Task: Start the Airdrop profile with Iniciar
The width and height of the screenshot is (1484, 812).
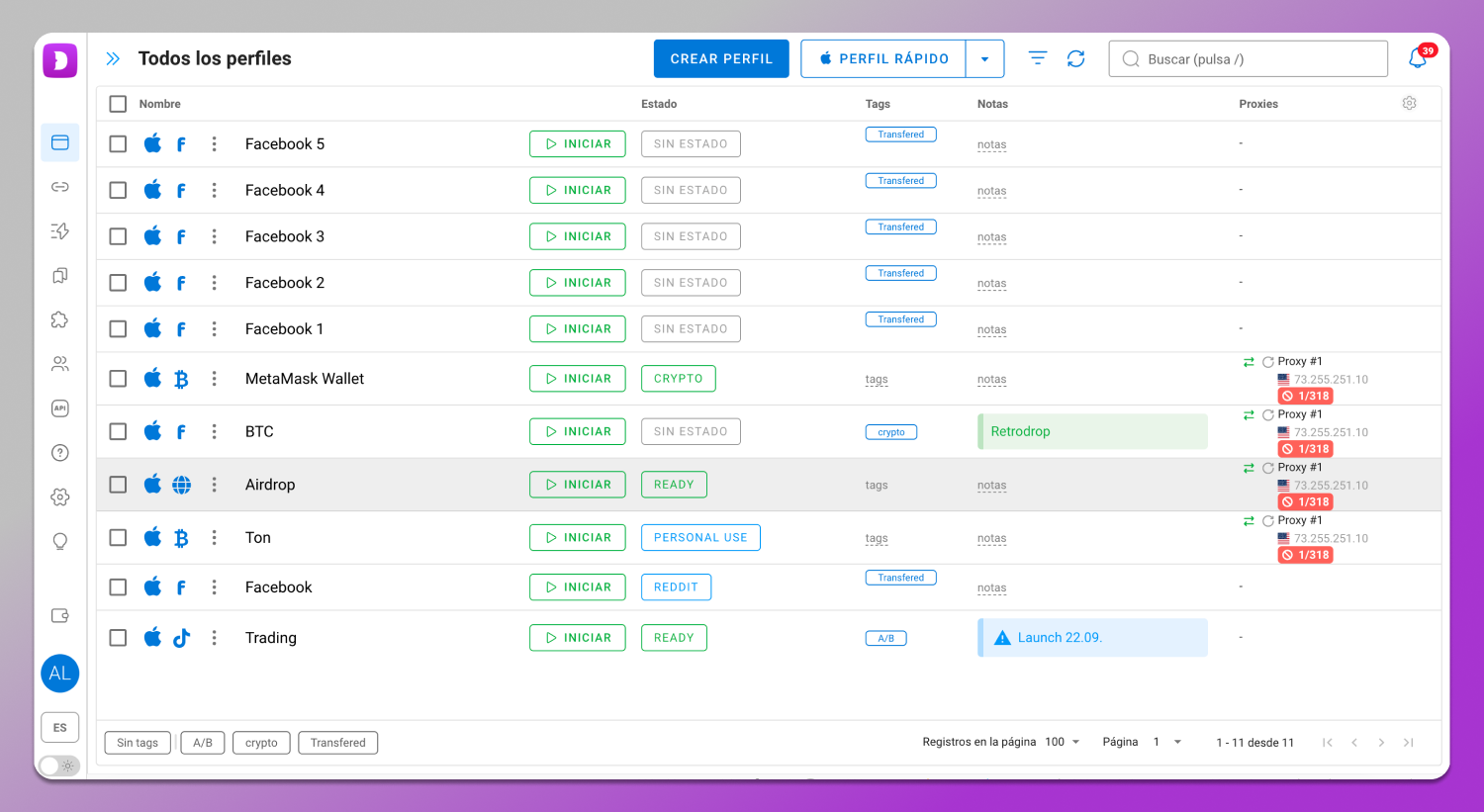Action: pos(578,485)
